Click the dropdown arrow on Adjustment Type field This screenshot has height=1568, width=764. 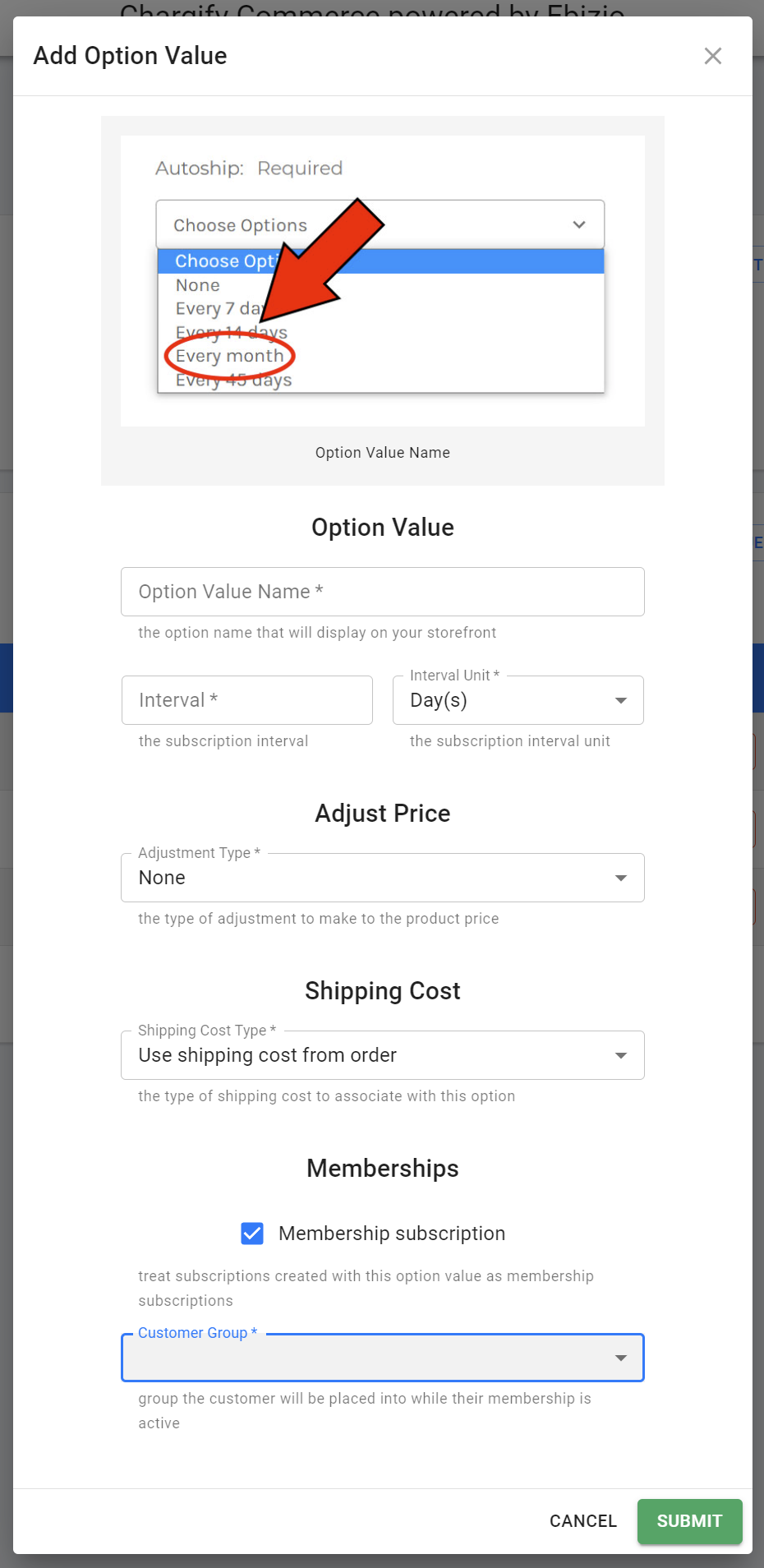[620, 877]
